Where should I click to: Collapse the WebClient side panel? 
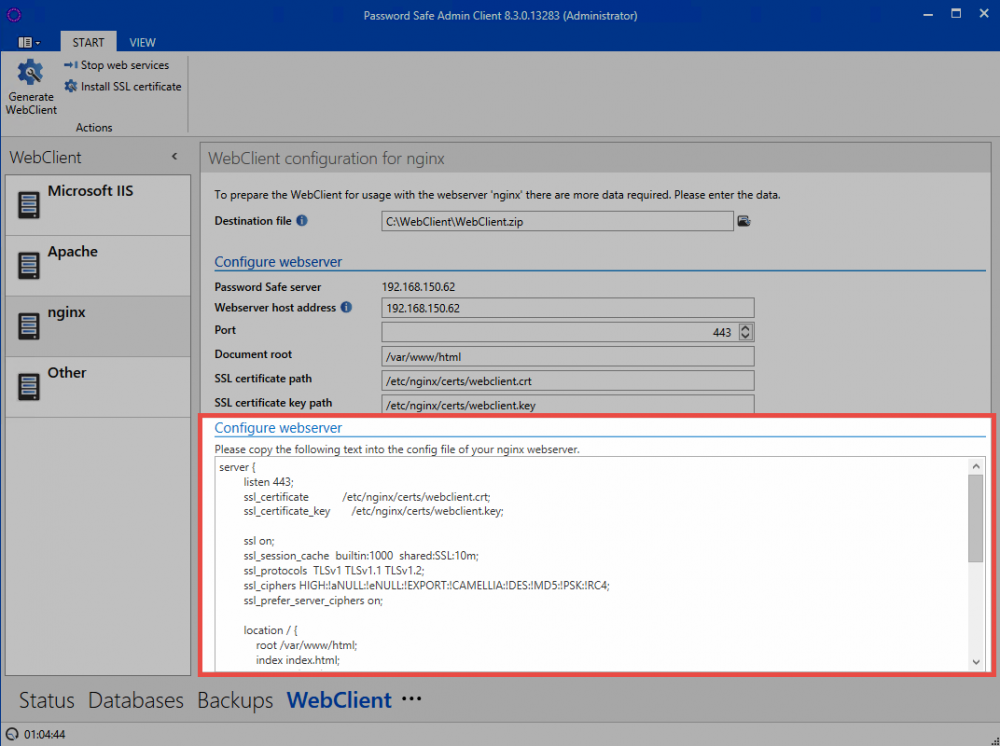click(175, 157)
